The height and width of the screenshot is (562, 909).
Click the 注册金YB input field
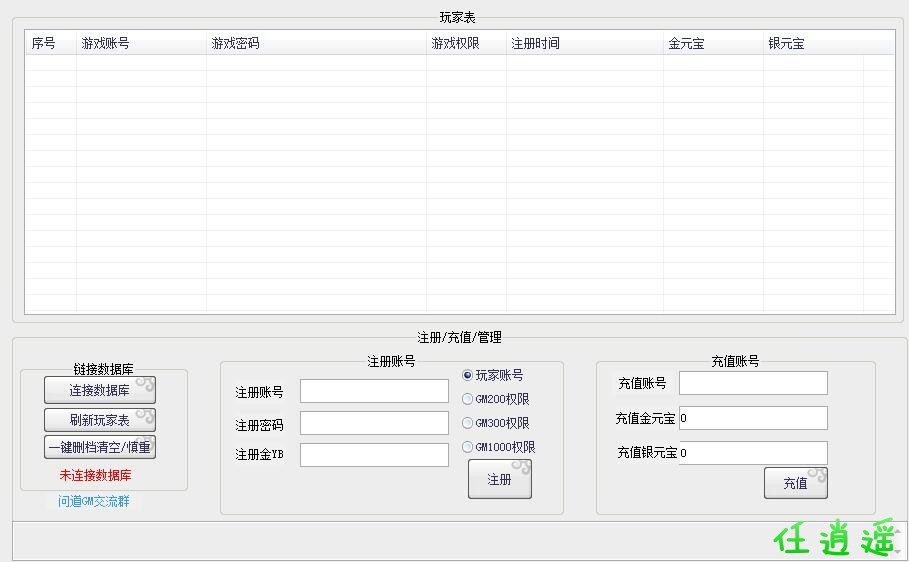click(x=374, y=455)
